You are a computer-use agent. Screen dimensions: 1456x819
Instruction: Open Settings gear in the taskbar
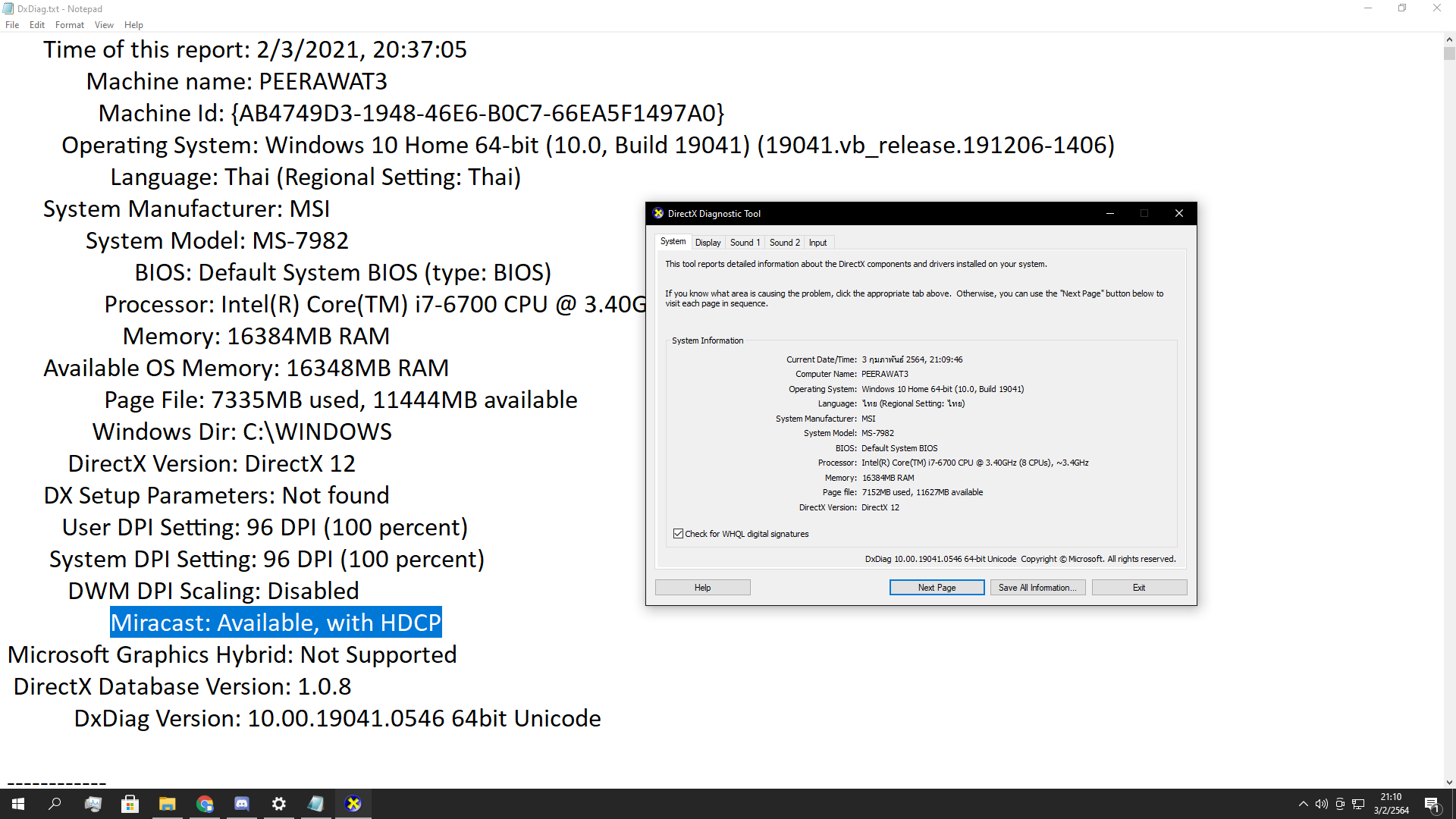coord(279,804)
